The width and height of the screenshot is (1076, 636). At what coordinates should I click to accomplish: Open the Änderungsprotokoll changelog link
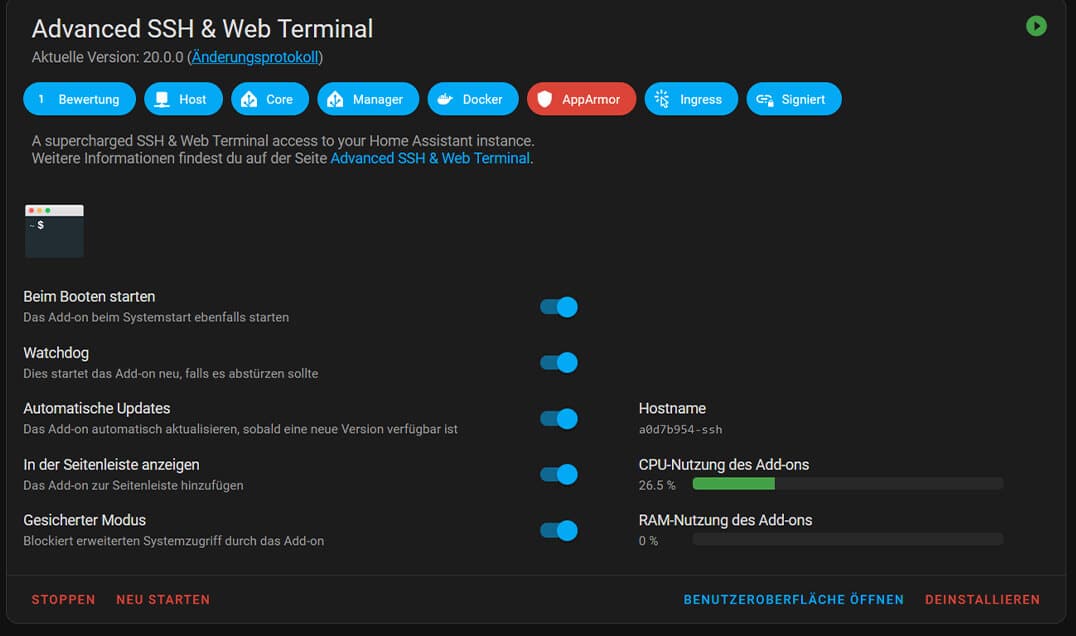point(254,57)
